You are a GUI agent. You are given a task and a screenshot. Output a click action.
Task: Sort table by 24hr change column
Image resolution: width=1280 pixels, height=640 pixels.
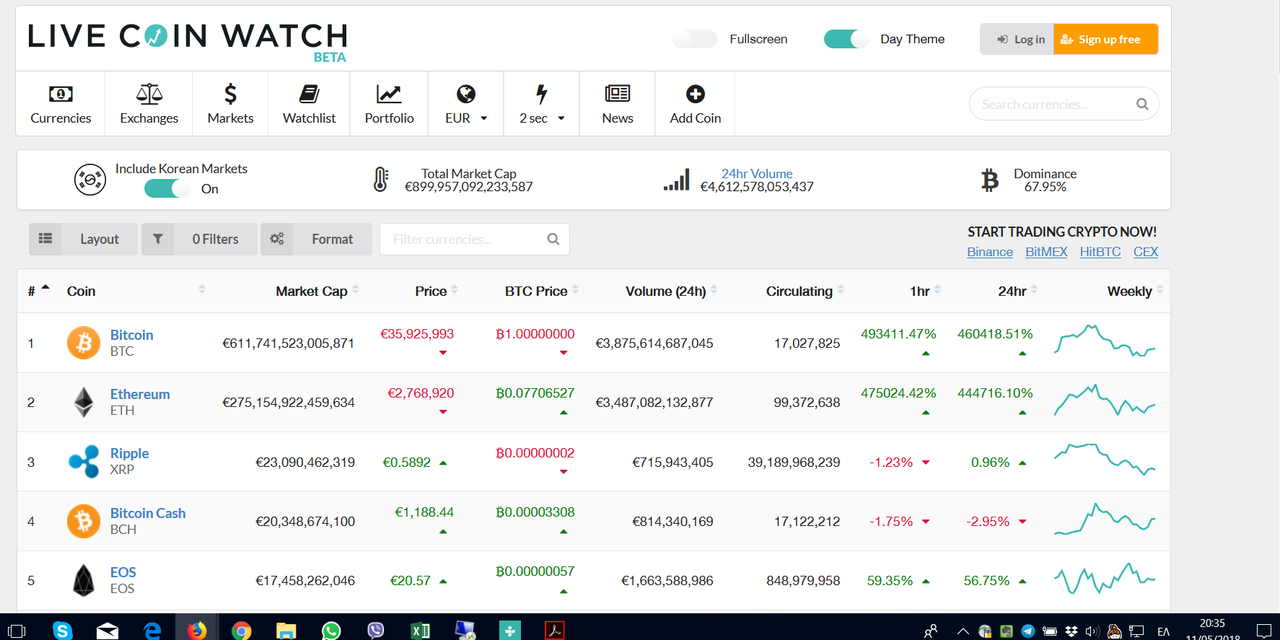pos(1018,291)
